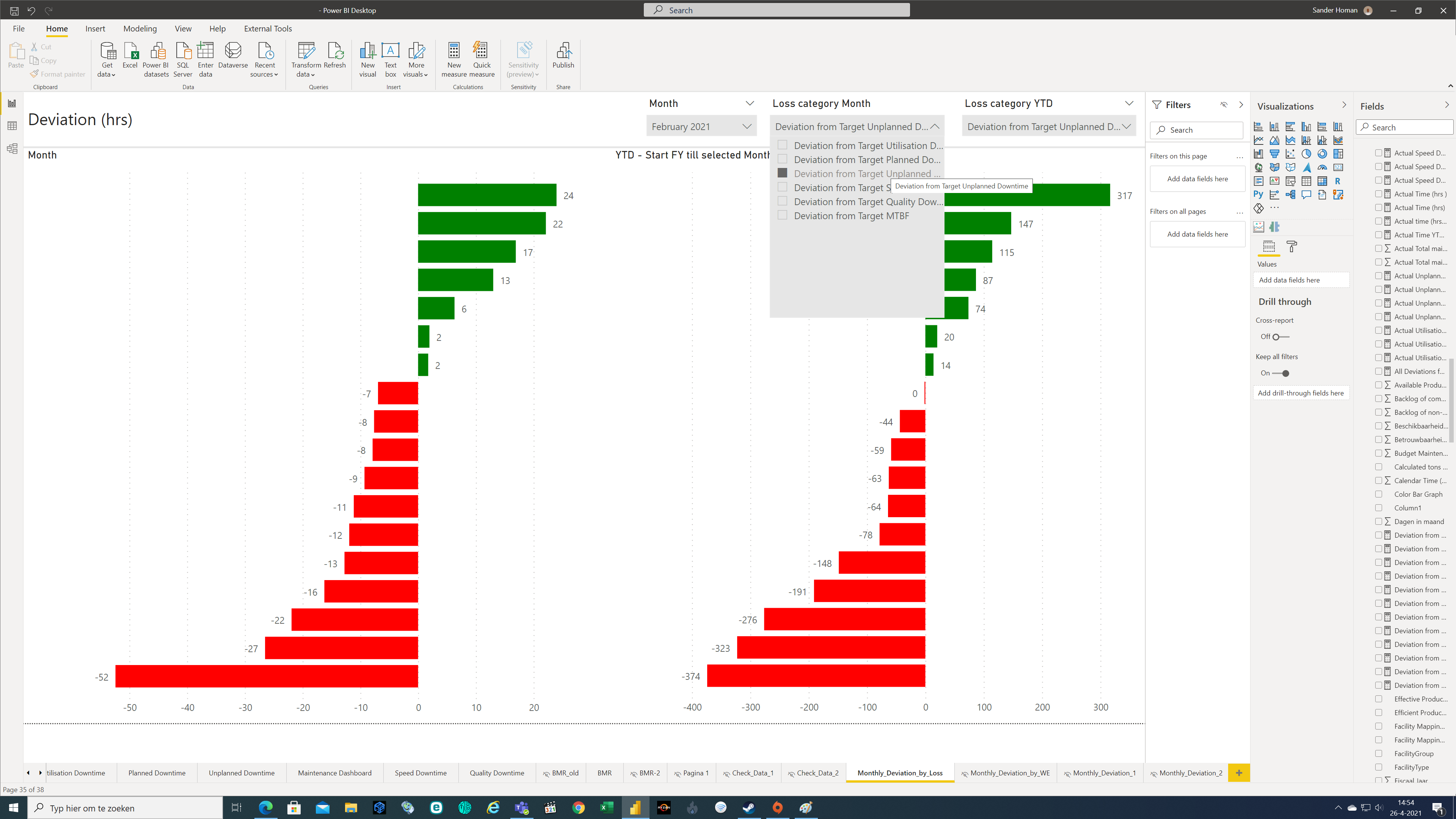Open options for Filters on this page

click(x=1239, y=157)
